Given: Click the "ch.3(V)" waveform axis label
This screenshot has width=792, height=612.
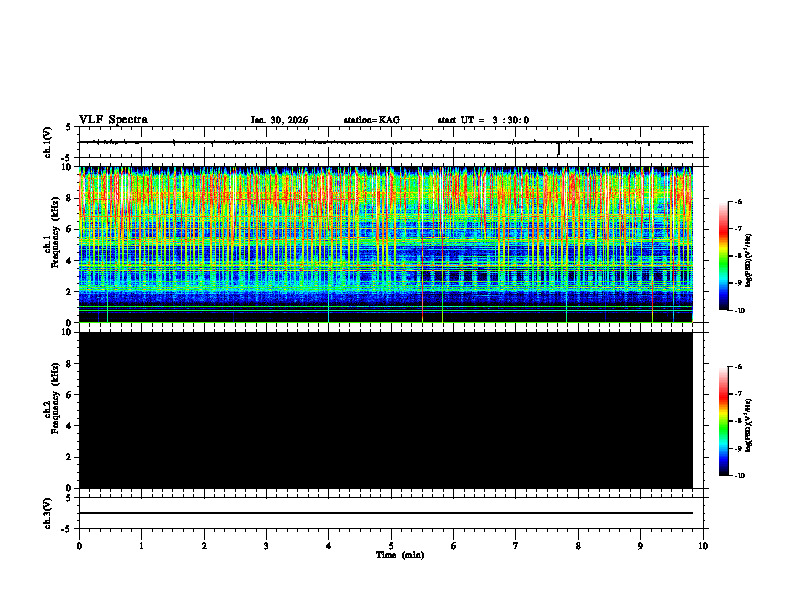Looking at the screenshot, I should 48,513.
